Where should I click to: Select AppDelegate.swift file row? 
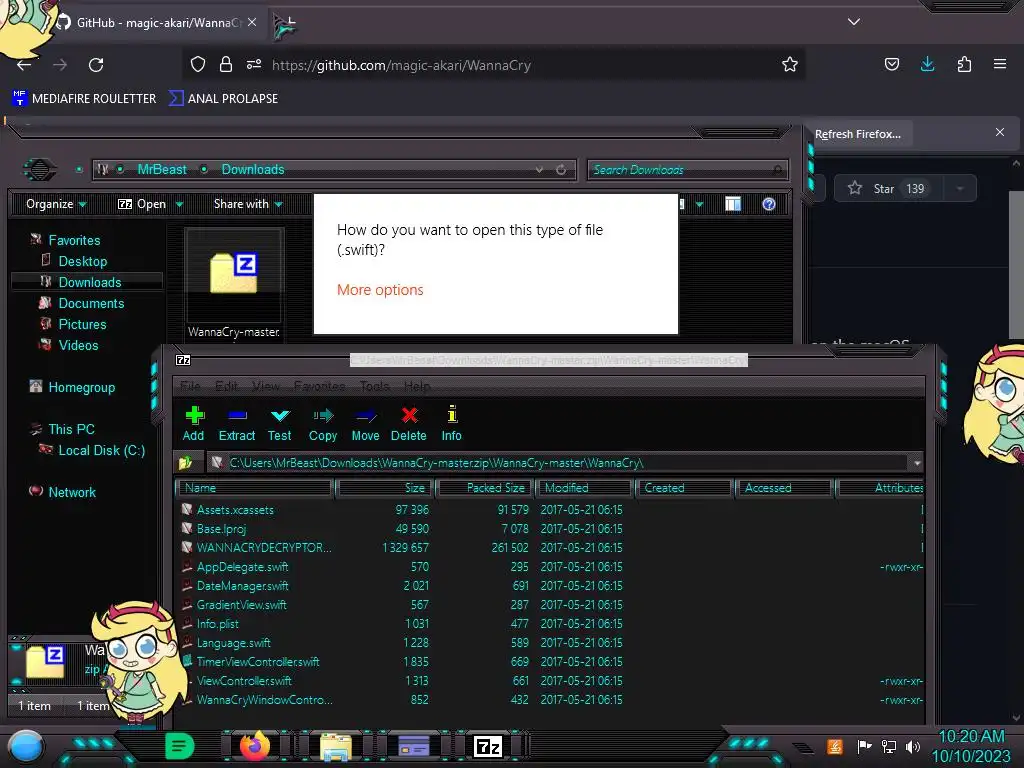click(x=549, y=567)
